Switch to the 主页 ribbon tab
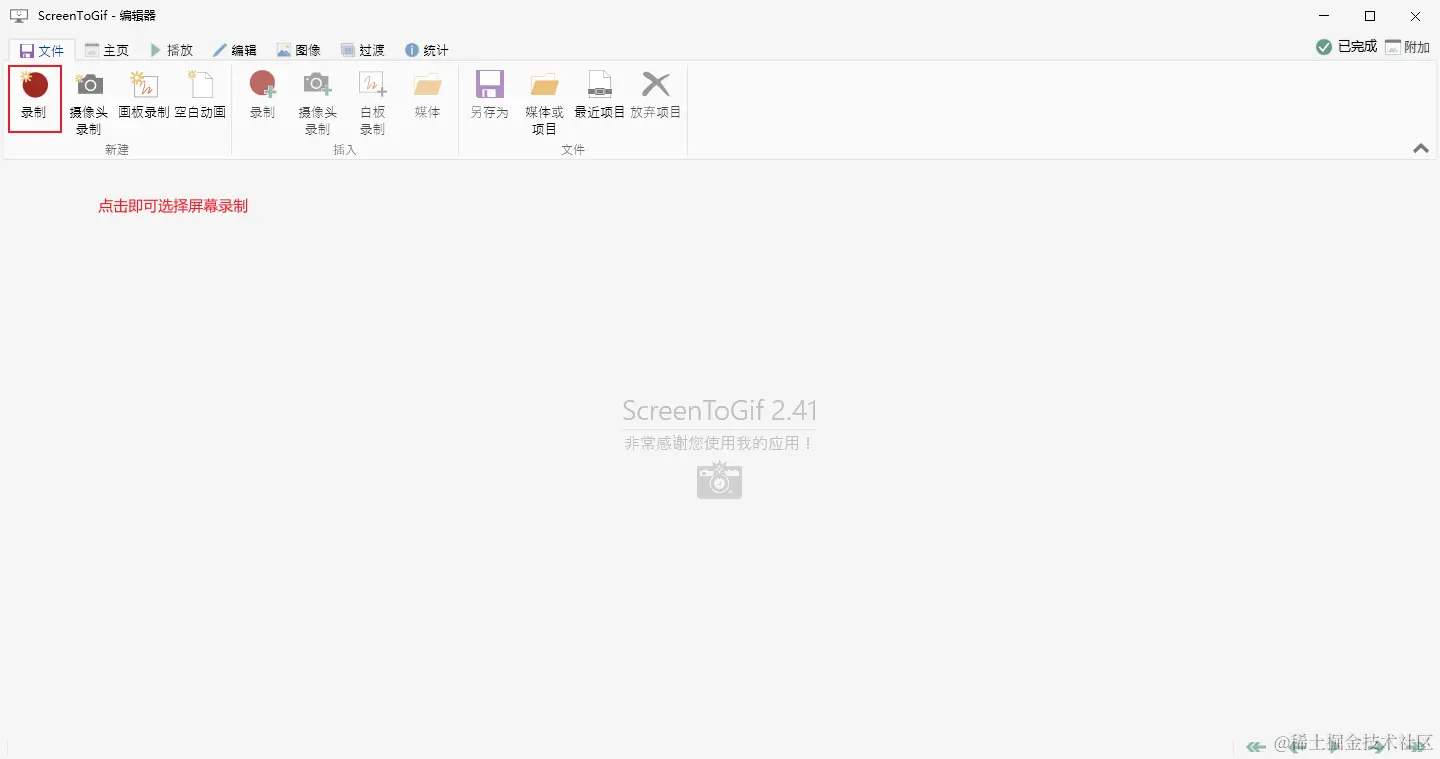 107,50
